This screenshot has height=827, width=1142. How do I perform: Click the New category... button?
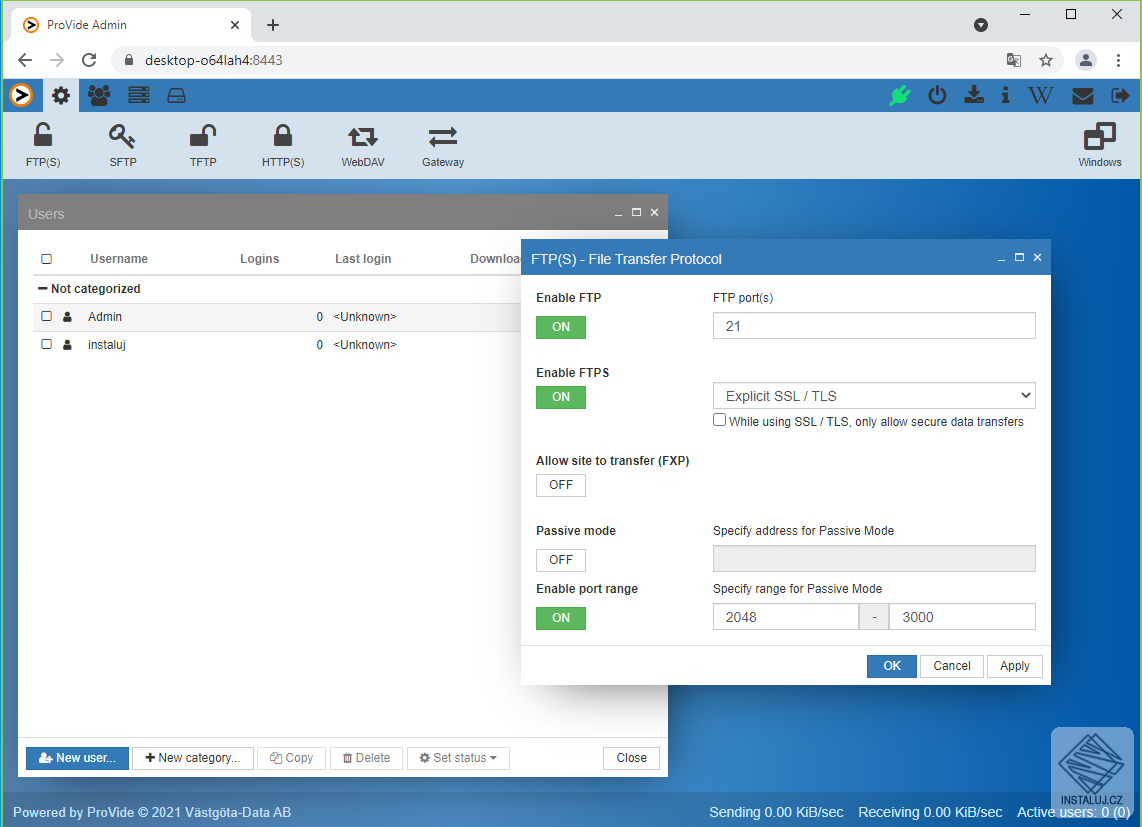tap(193, 758)
